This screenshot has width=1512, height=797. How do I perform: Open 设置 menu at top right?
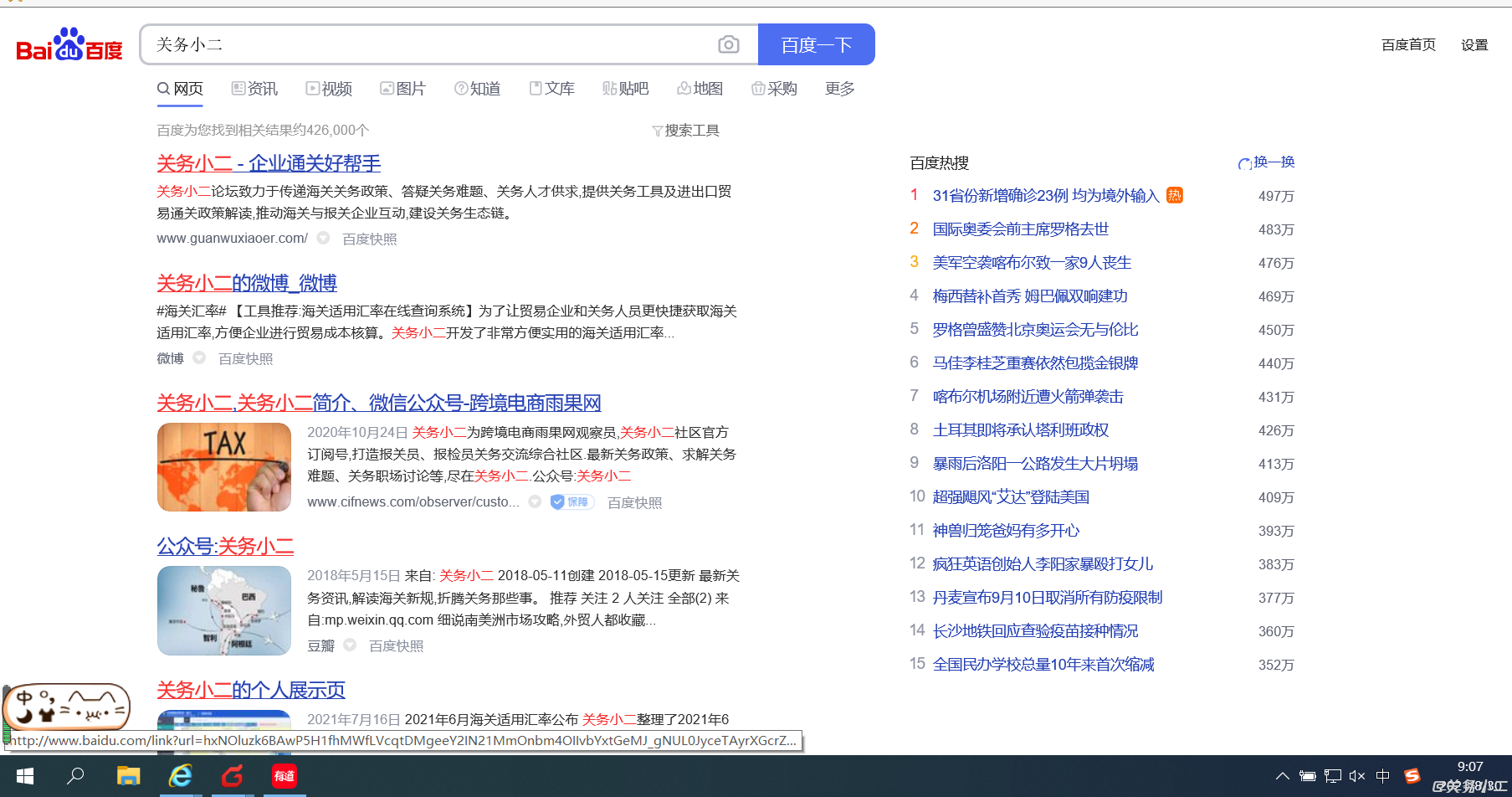pos(1474,45)
